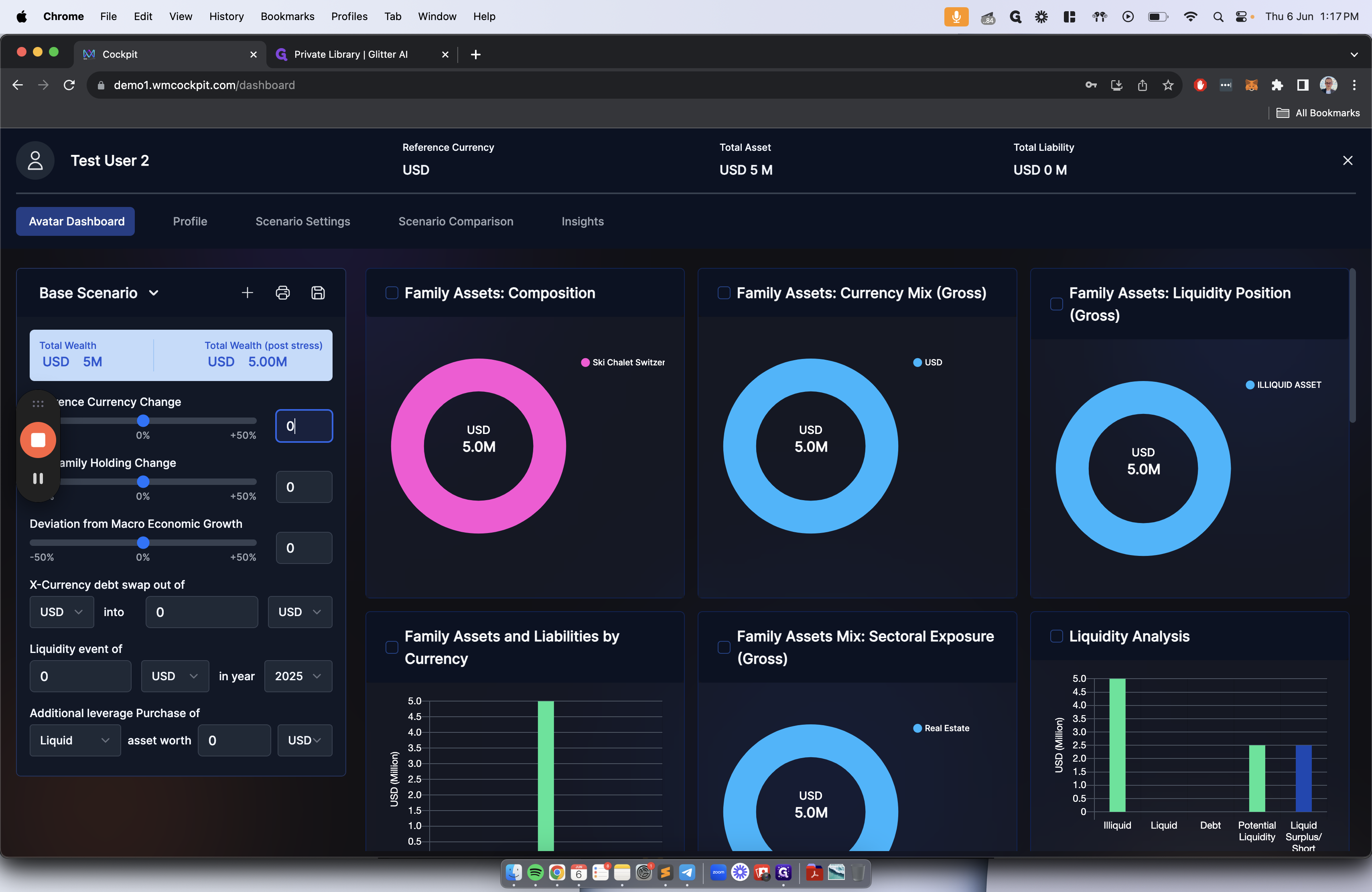
Task: Click Deviation from Macro Economic Growth slider handle
Action: 143,543
